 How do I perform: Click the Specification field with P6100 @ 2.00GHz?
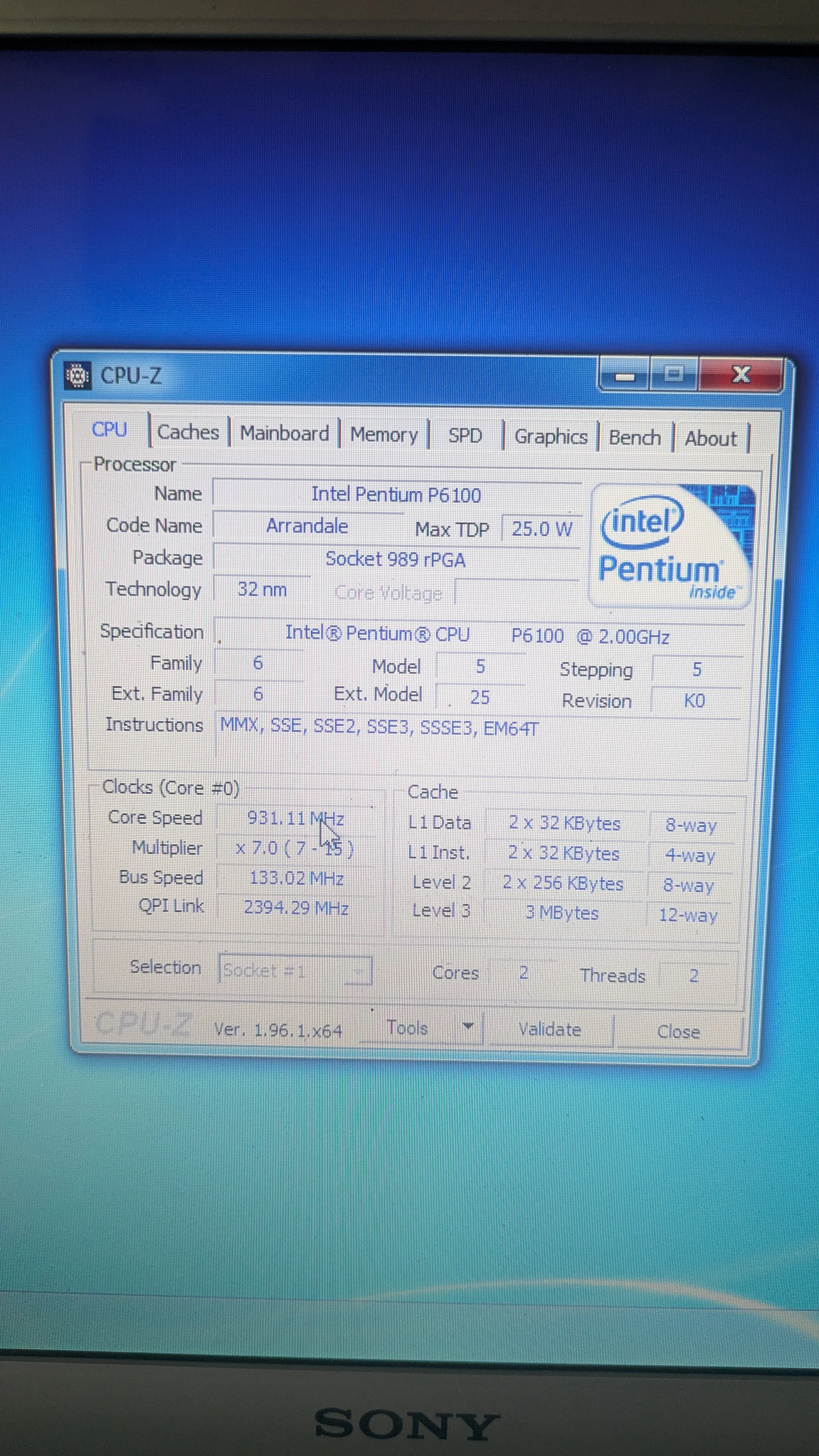478,635
